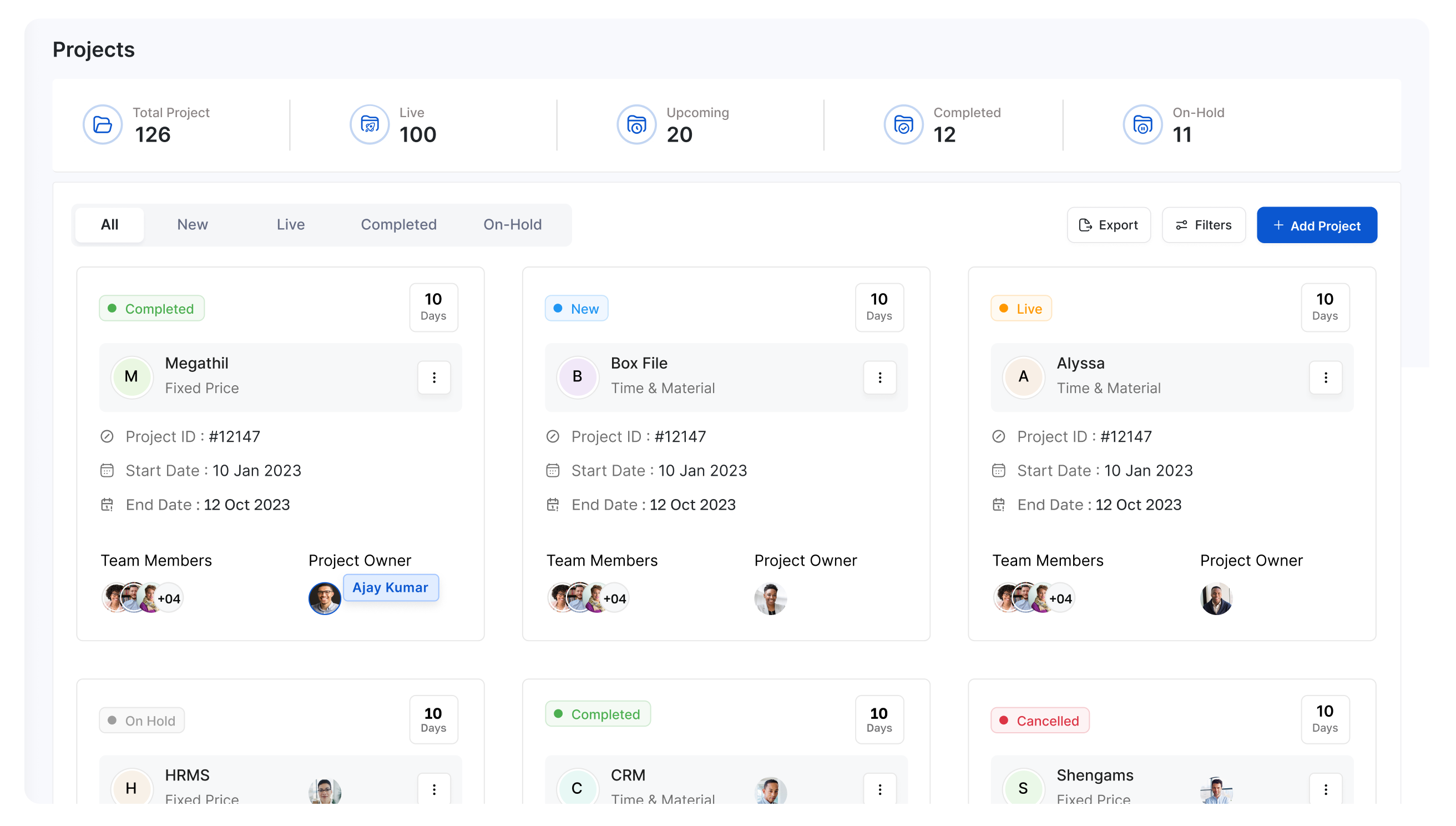Click the New status badge on Box File
1456x826 pixels.
(x=577, y=309)
